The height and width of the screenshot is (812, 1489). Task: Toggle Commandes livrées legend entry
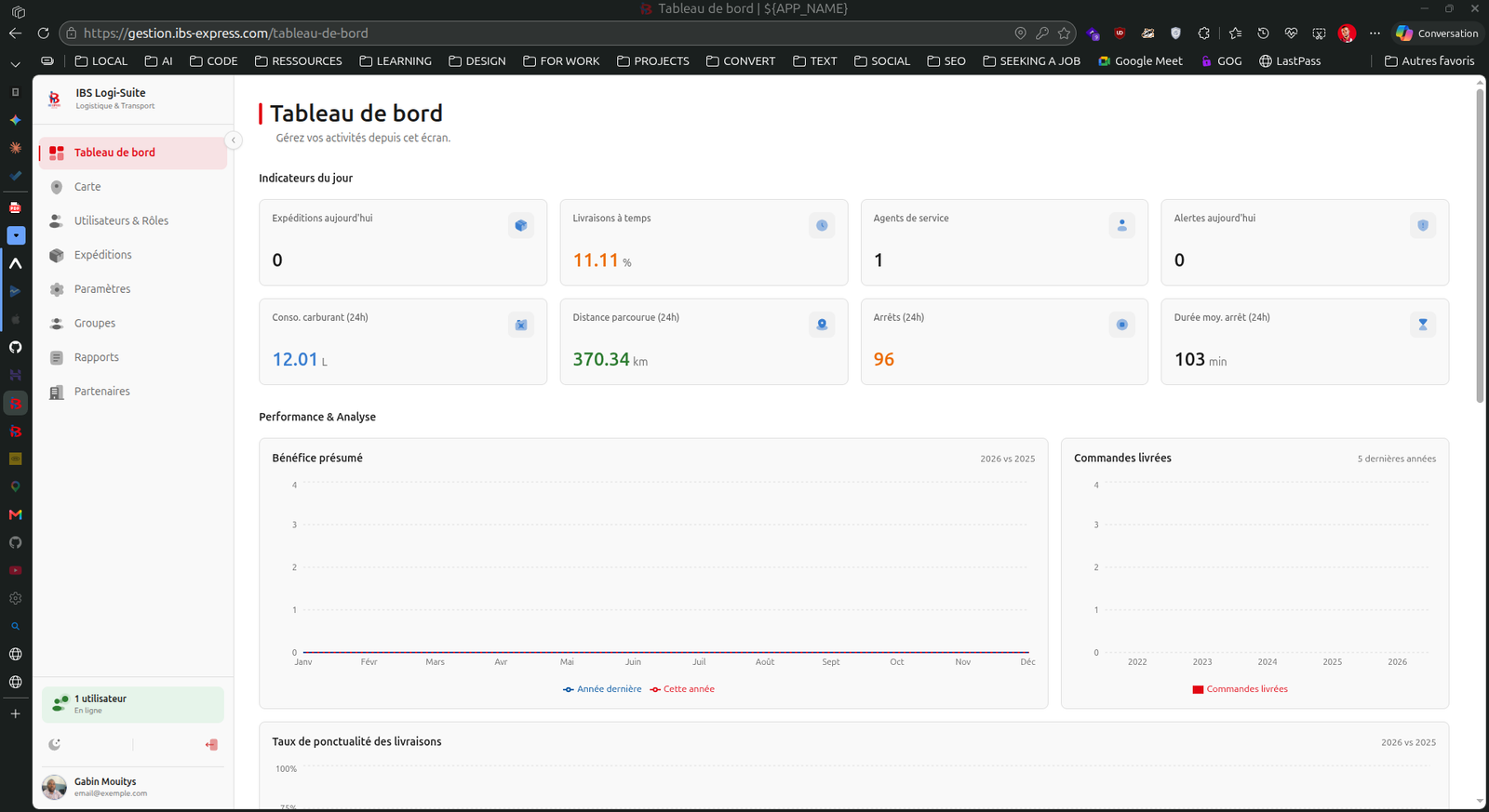(1240, 689)
